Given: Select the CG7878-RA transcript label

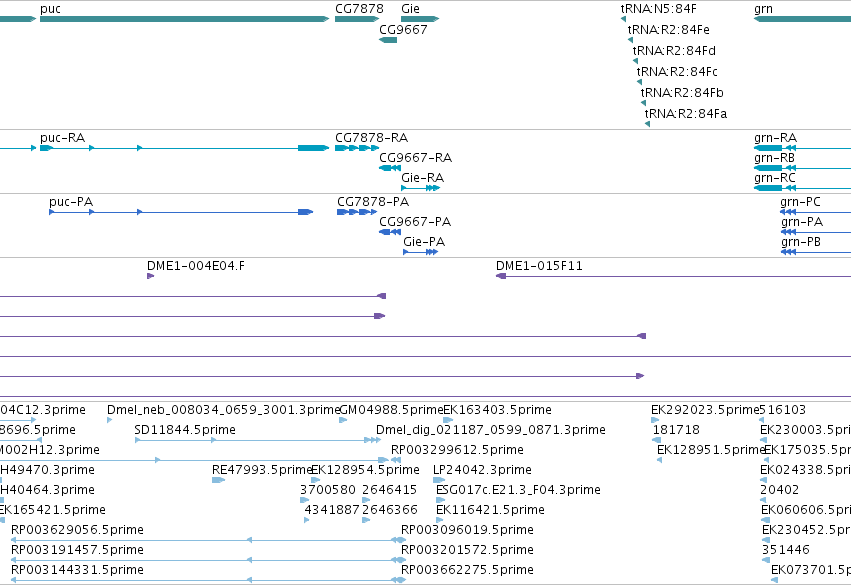Looking at the screenshot, I should click(371, 138).
